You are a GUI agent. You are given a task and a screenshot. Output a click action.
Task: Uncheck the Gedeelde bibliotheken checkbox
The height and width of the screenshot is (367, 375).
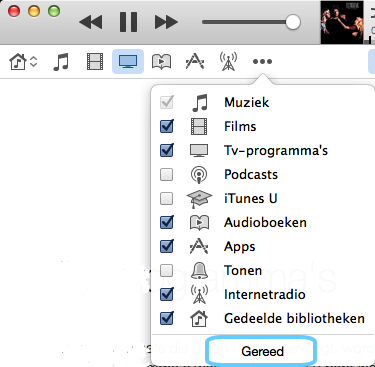[167, 318]
